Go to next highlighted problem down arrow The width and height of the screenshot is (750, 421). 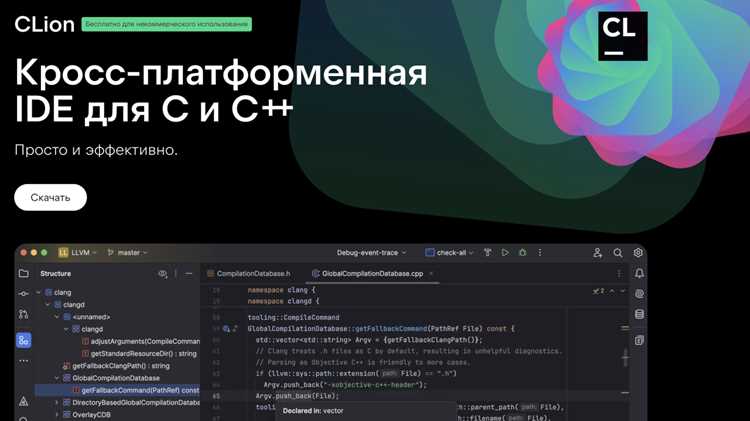point(622,291)
